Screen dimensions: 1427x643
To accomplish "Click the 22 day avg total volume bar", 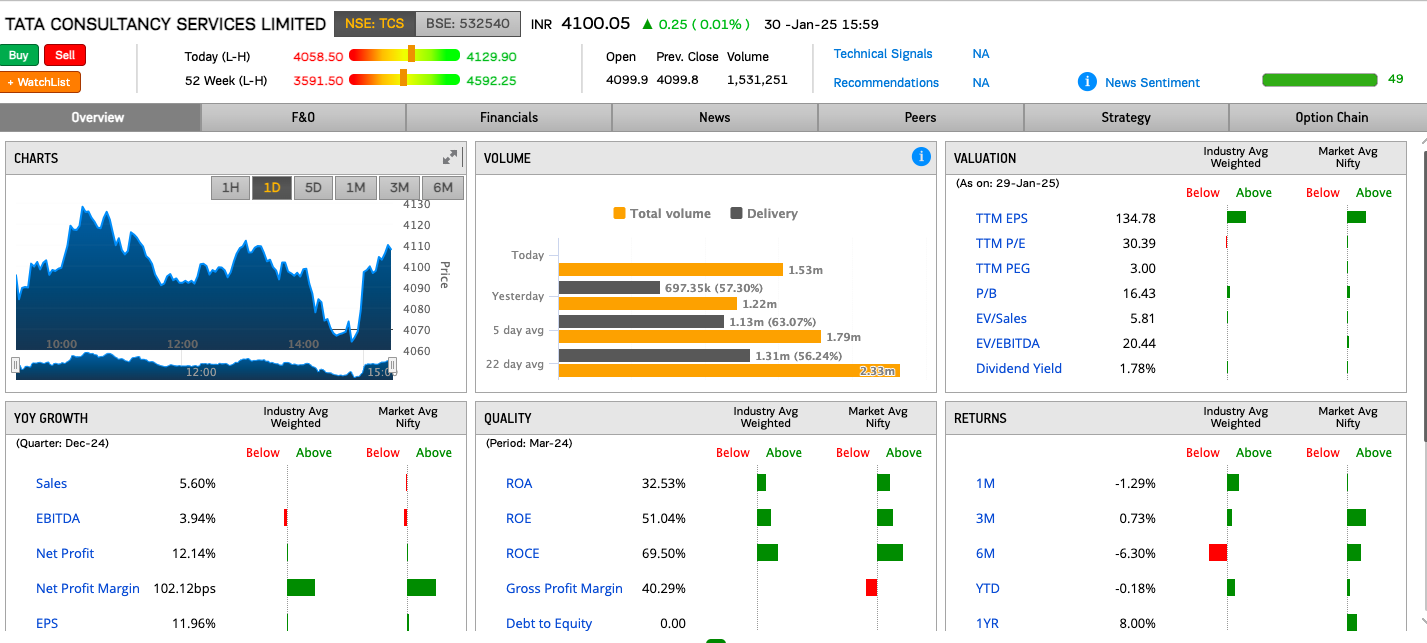I will tap(729, 370).
